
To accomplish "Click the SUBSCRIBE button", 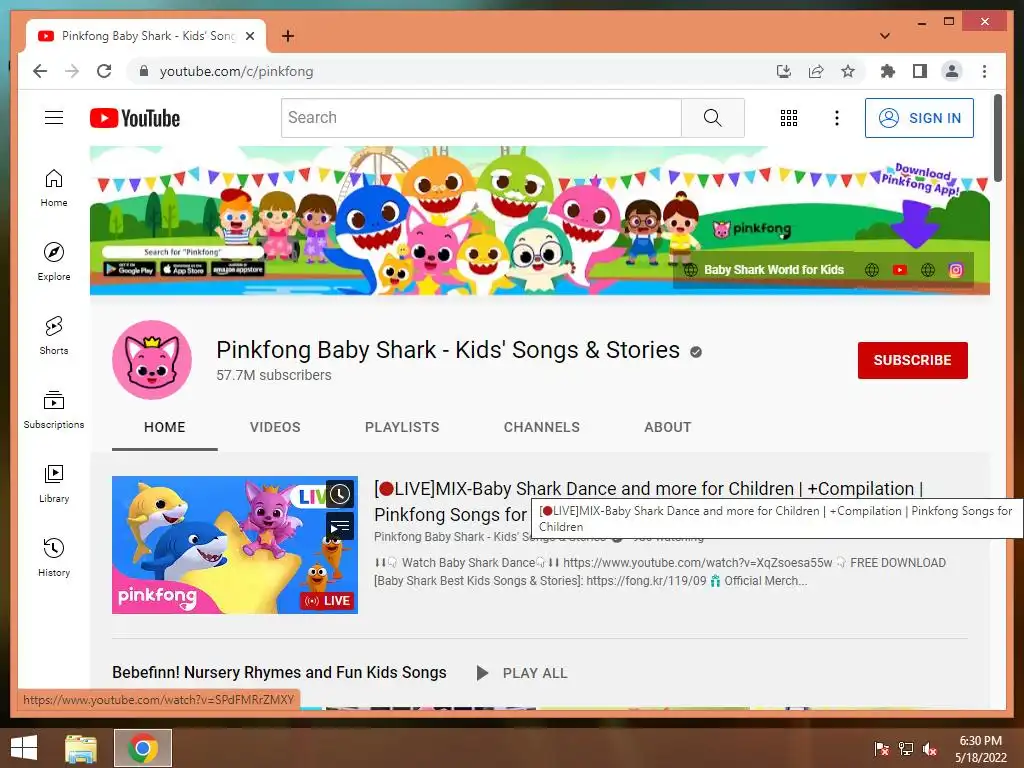I will (x=912, y=360).
